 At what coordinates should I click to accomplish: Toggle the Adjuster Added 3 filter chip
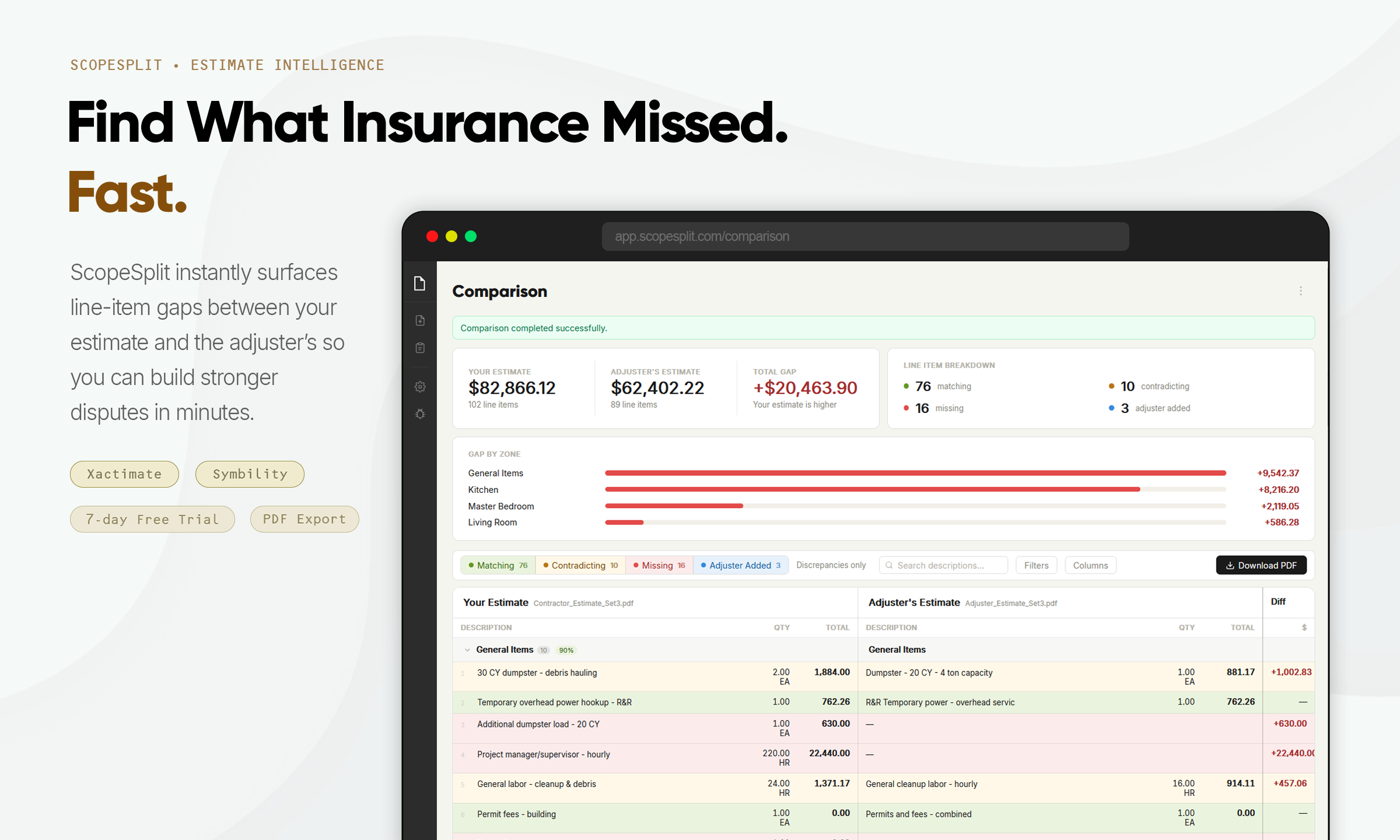(x=741, y=565)
